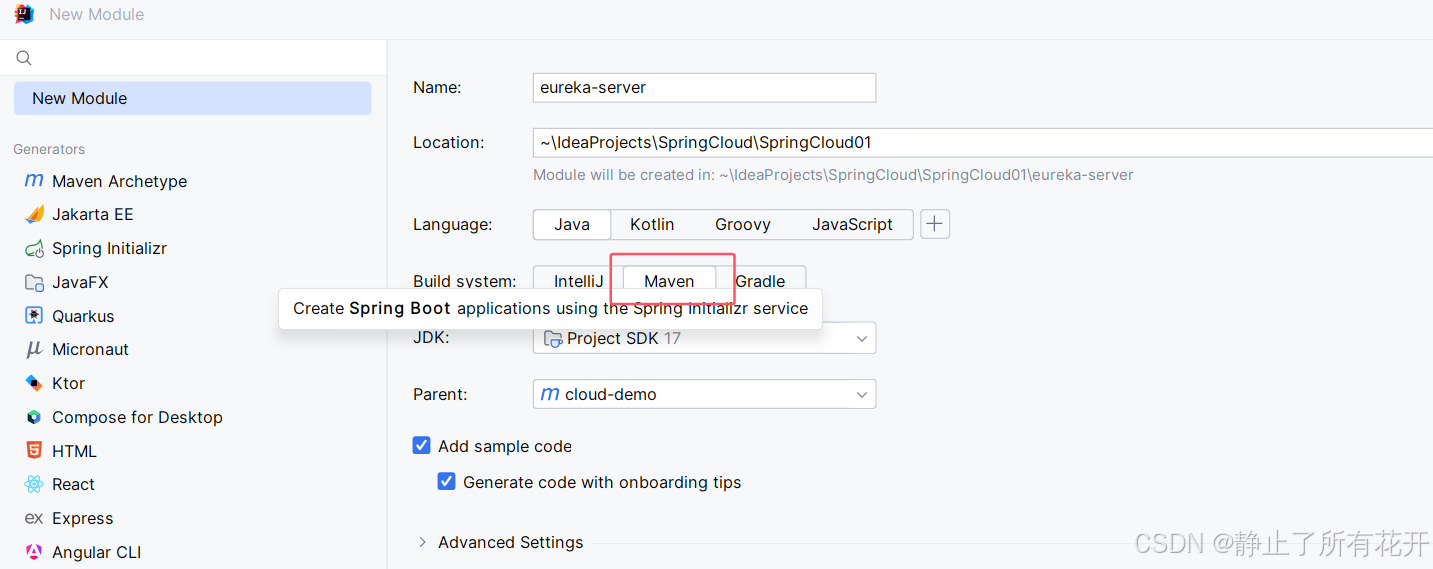
Task: Click the HTML5 shield icon
Action: coord(34,451)
